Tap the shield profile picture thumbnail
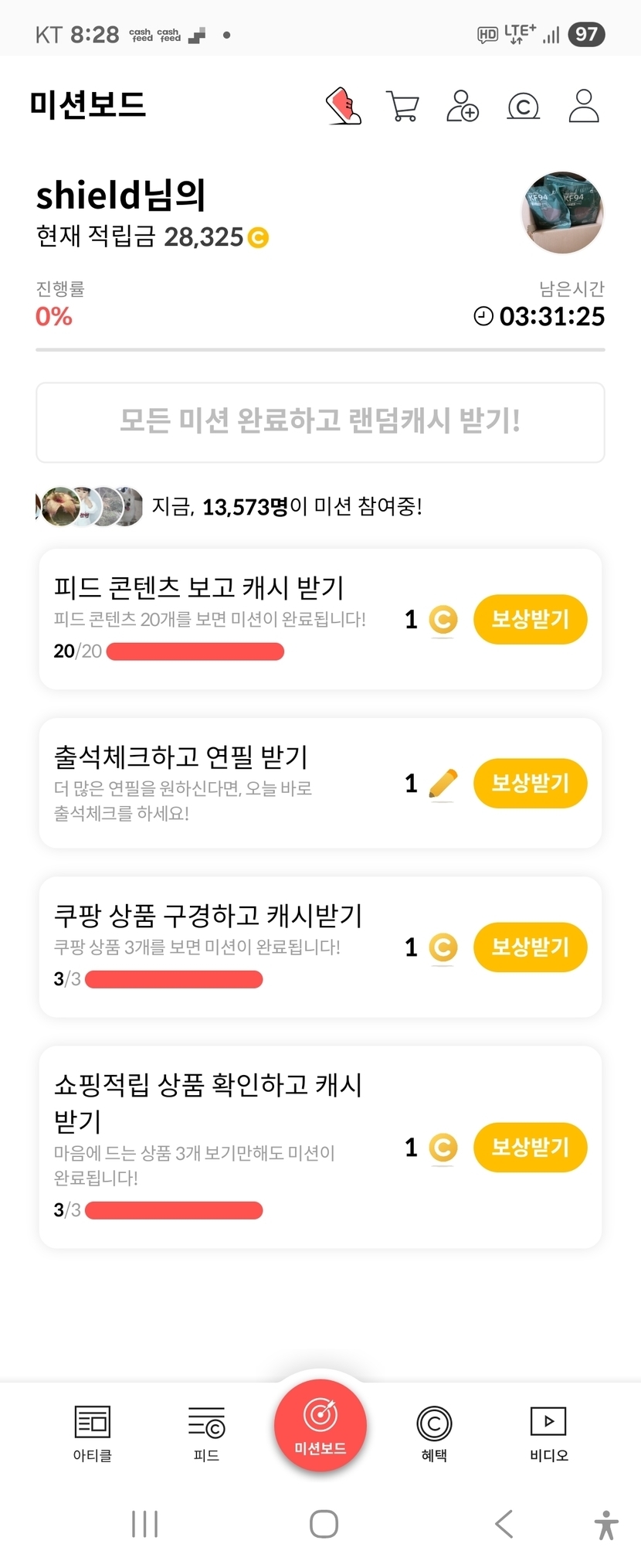The height and width of the screenshot is (1568, 641). click(x=562, y=213)
